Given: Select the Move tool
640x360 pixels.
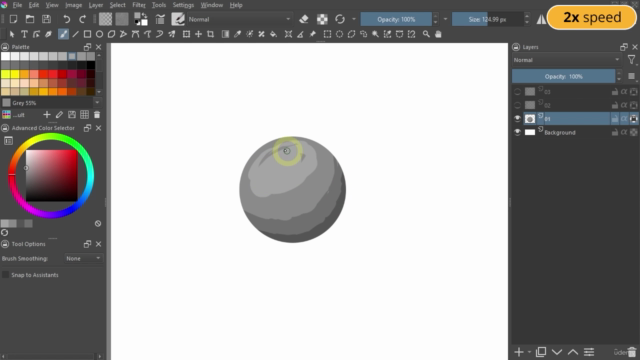Looking at the screenshot, I should click(198, 34).
